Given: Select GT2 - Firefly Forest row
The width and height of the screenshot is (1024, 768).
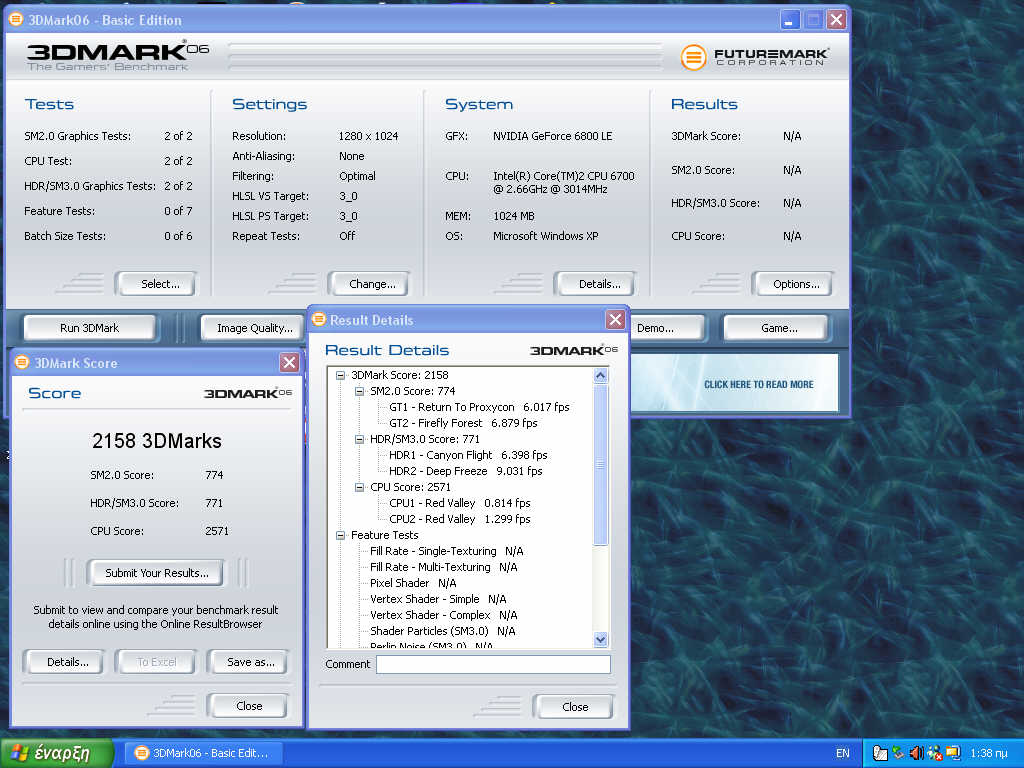Looking at the screenshot, I should [x=463, y=423].
